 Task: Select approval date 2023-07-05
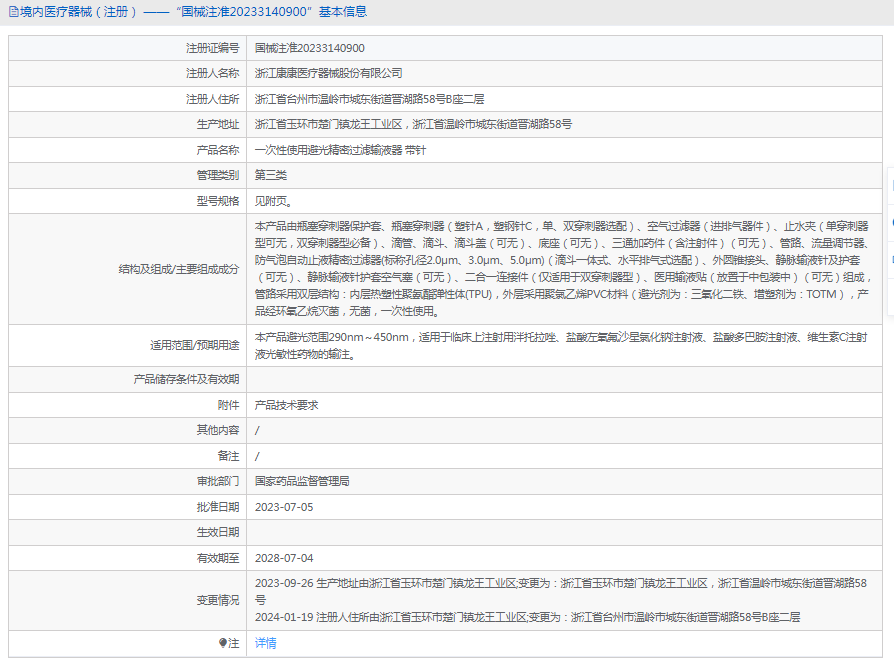(x=284, y=508)
